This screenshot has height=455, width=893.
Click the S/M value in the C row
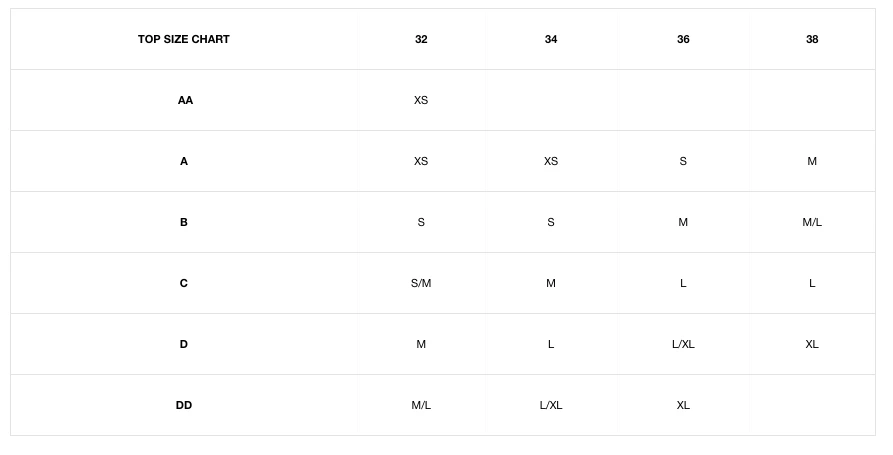[421, 284]
